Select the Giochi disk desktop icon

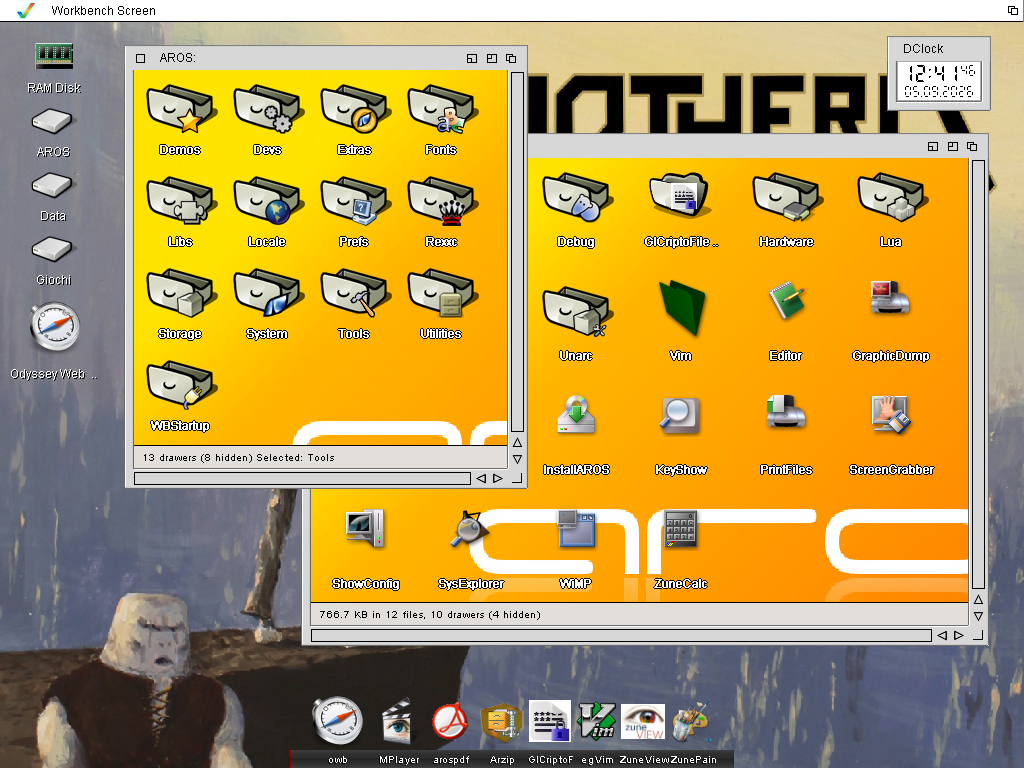coord(52,249)
